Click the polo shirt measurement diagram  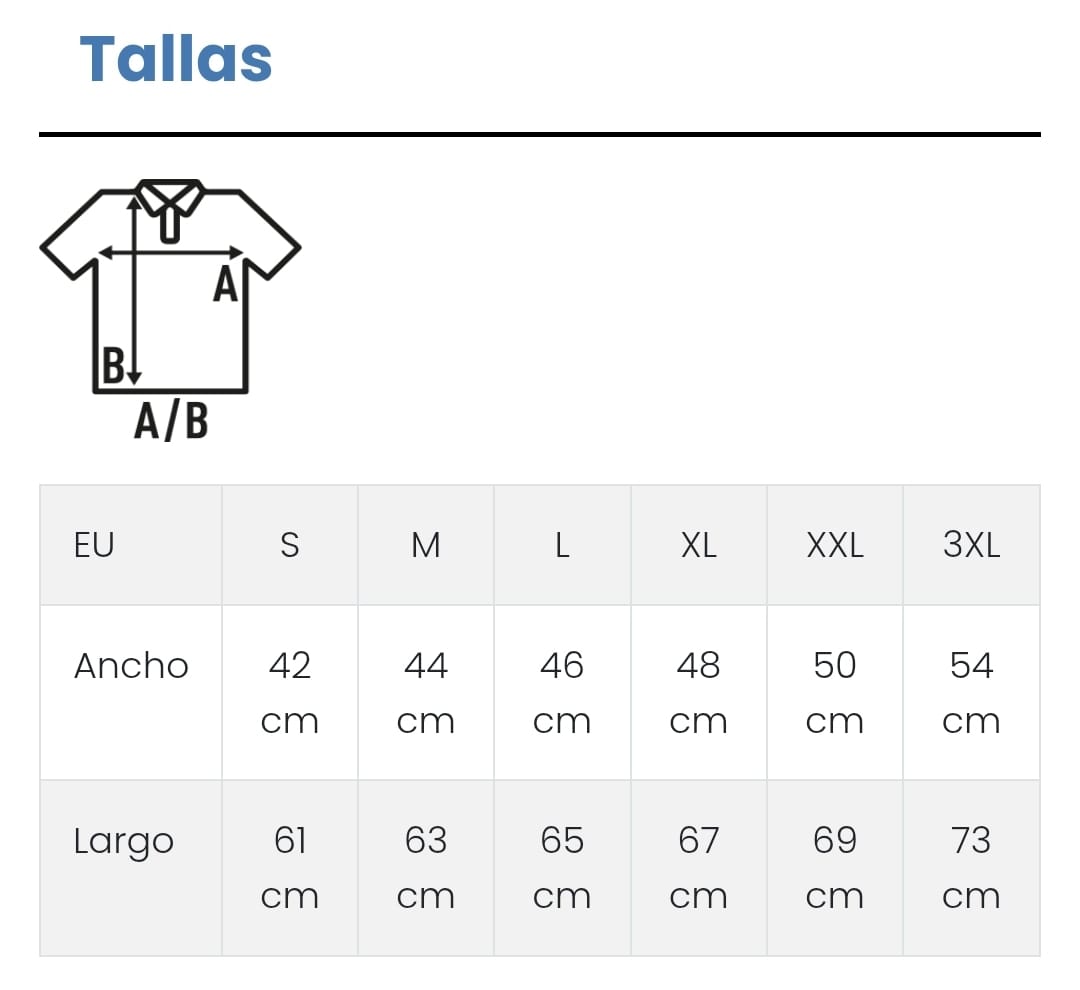170,288
